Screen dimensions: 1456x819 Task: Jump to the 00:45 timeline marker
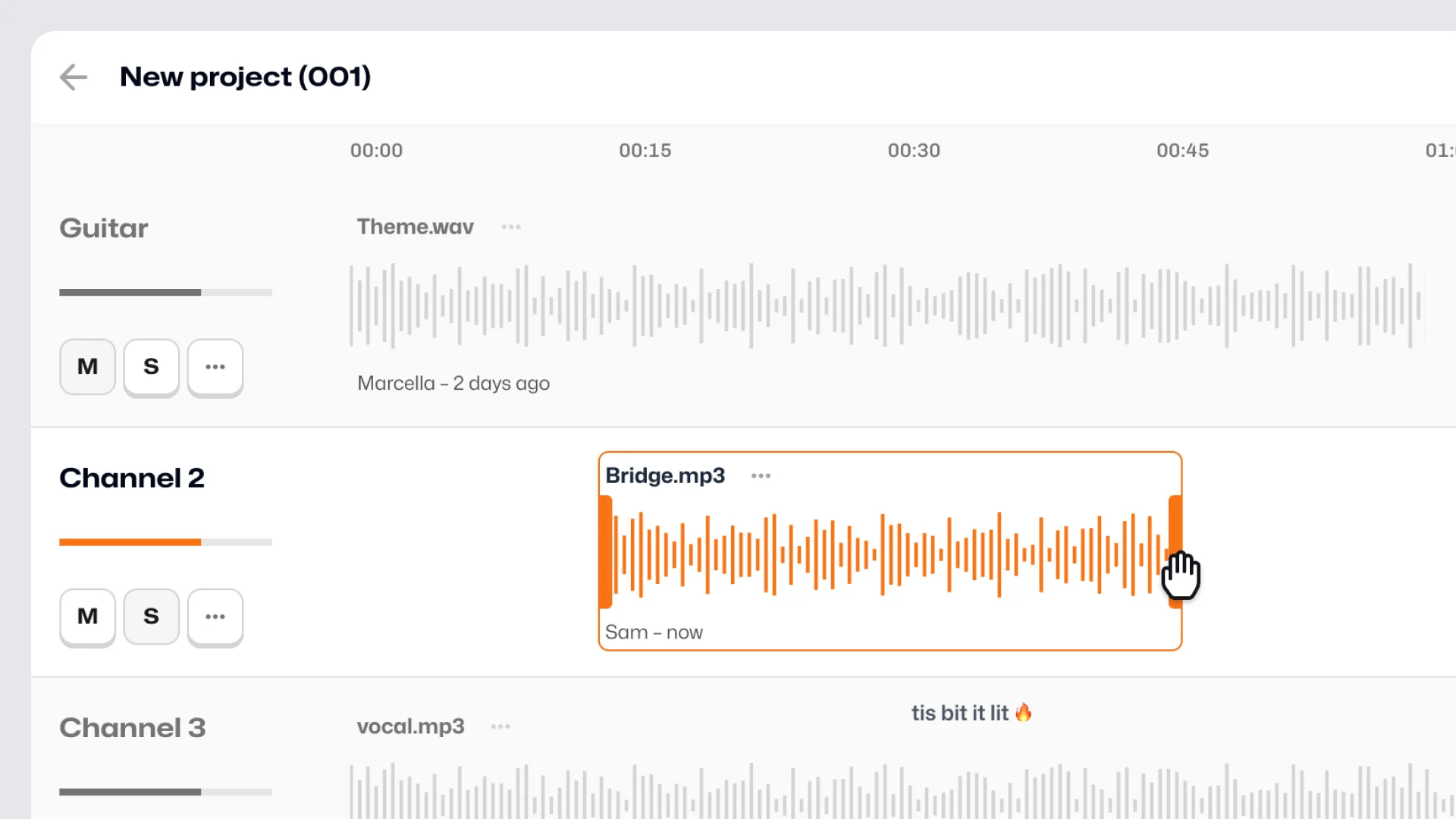tap(1182, 150)
